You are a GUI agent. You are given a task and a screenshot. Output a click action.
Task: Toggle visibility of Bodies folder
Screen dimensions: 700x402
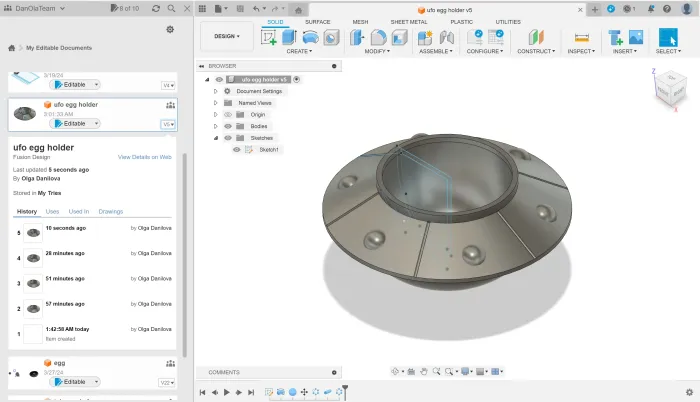[228, 126]
